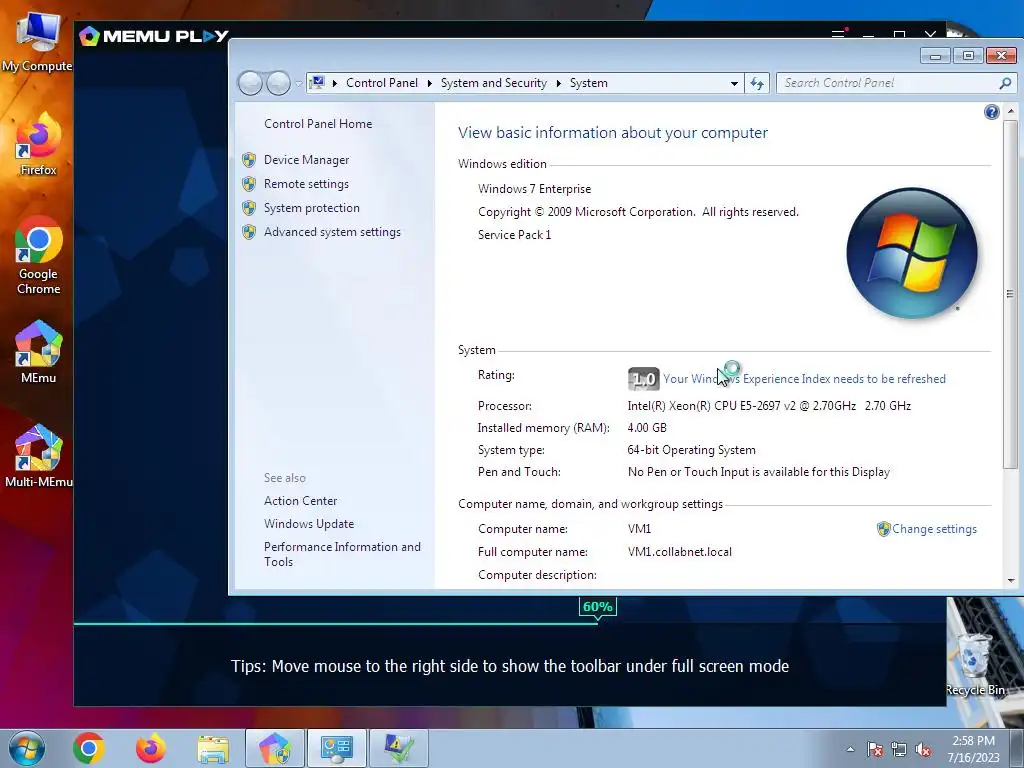Open the My Computer desktop icon
Screen dimensions: 1024x768
tap(37, 41)
